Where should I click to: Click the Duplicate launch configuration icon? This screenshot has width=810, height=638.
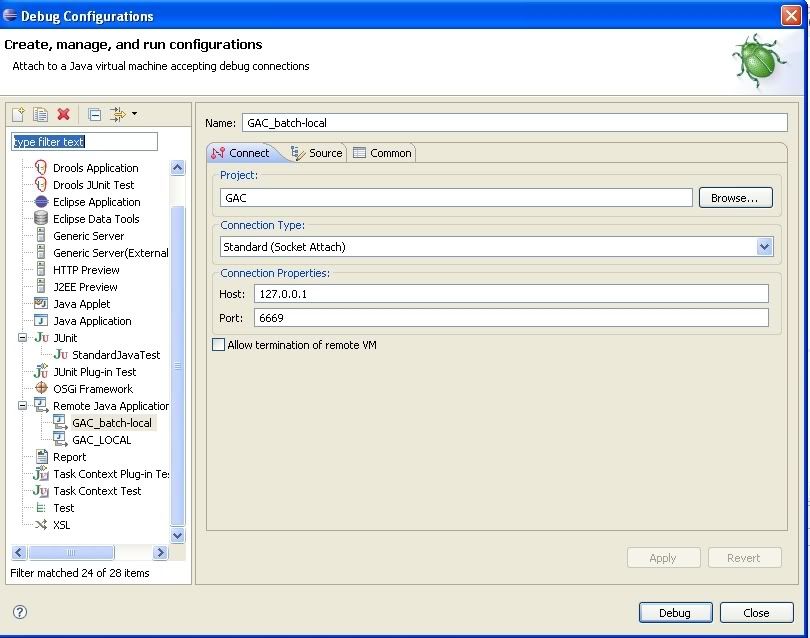click(40, 115)
